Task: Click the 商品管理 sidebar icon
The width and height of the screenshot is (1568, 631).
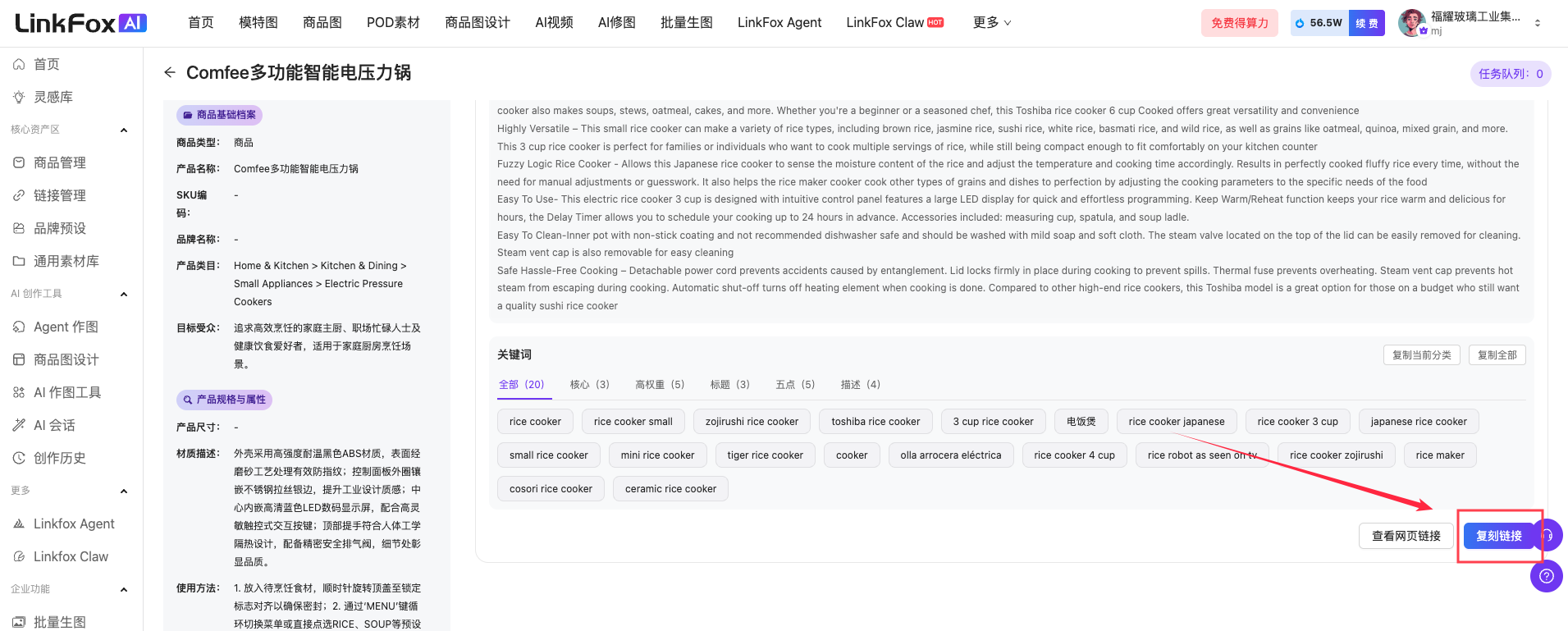Action: pyautogui.click(x=19, y=162)
